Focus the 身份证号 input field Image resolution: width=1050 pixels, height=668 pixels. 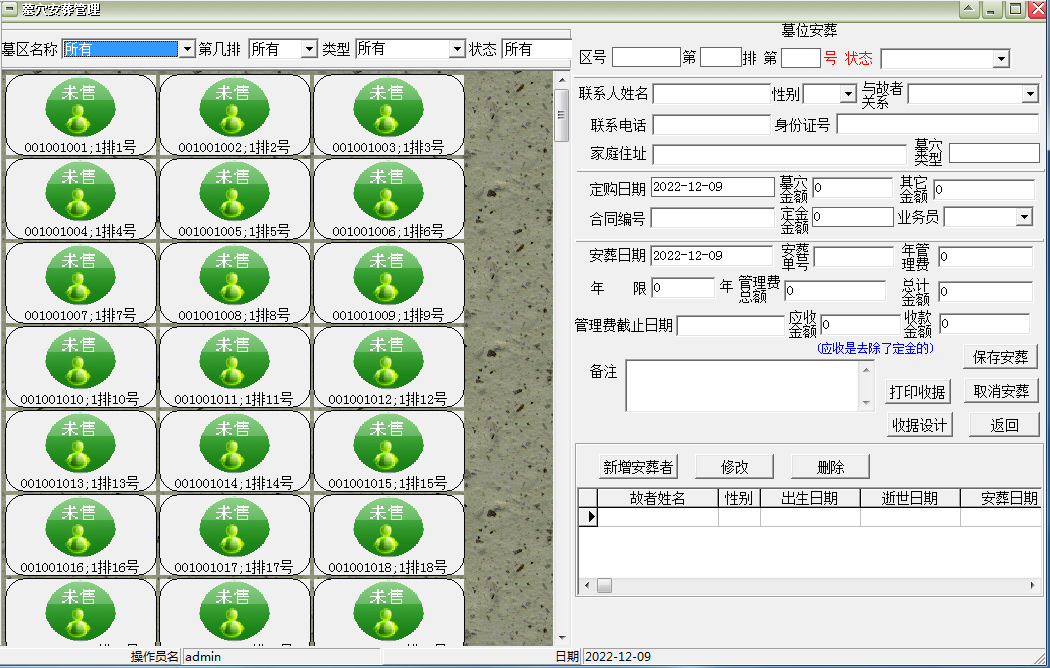click(938, 124)
